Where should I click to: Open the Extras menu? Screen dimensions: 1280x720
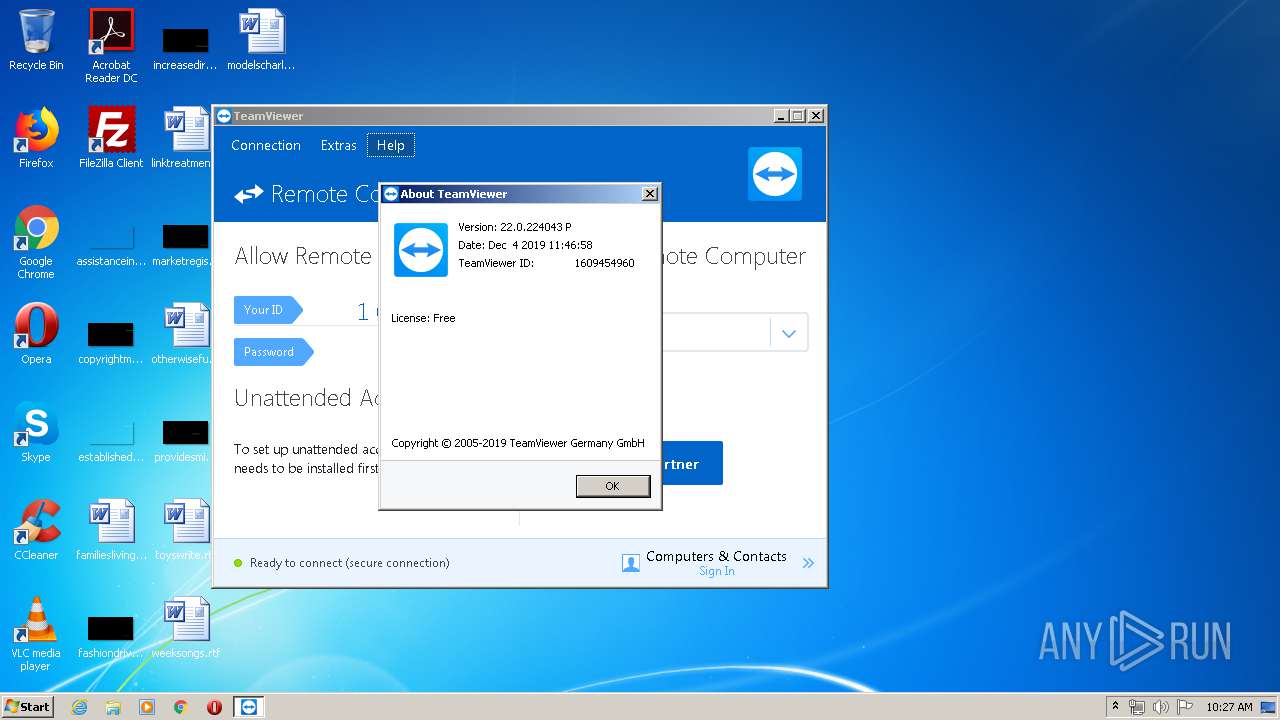(338, 145)
